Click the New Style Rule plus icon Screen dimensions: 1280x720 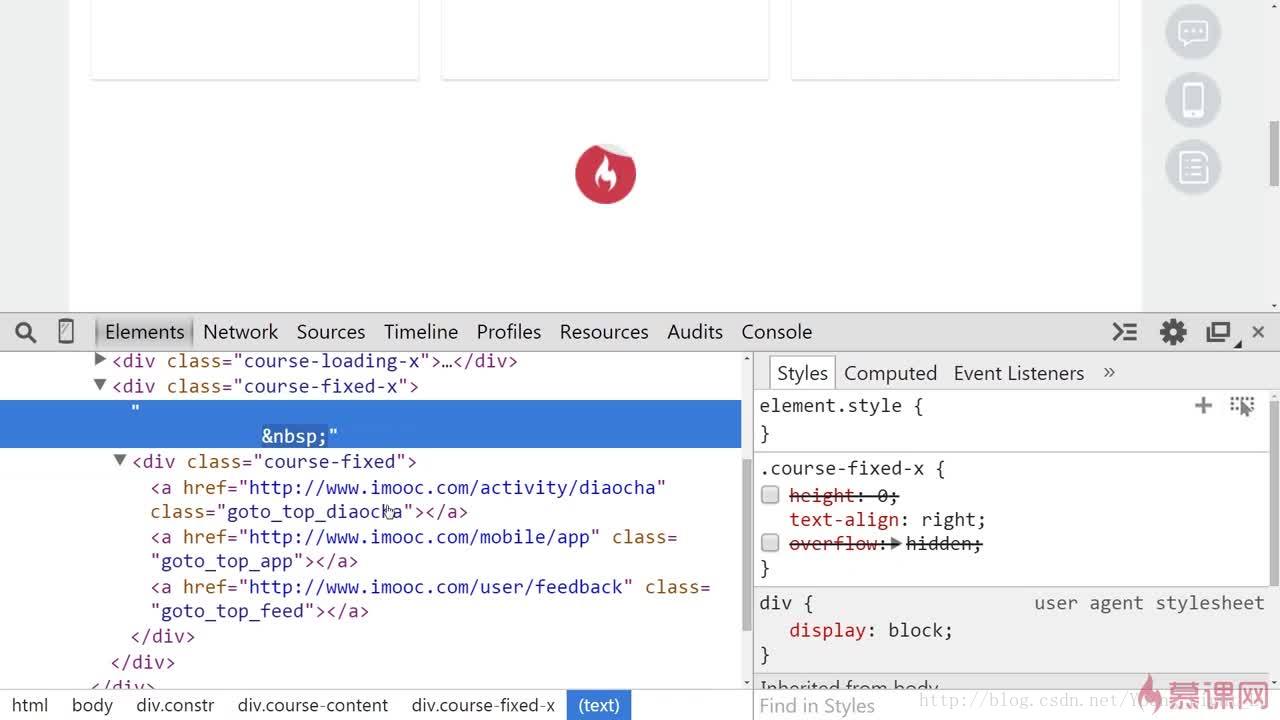coord(1203,405)
